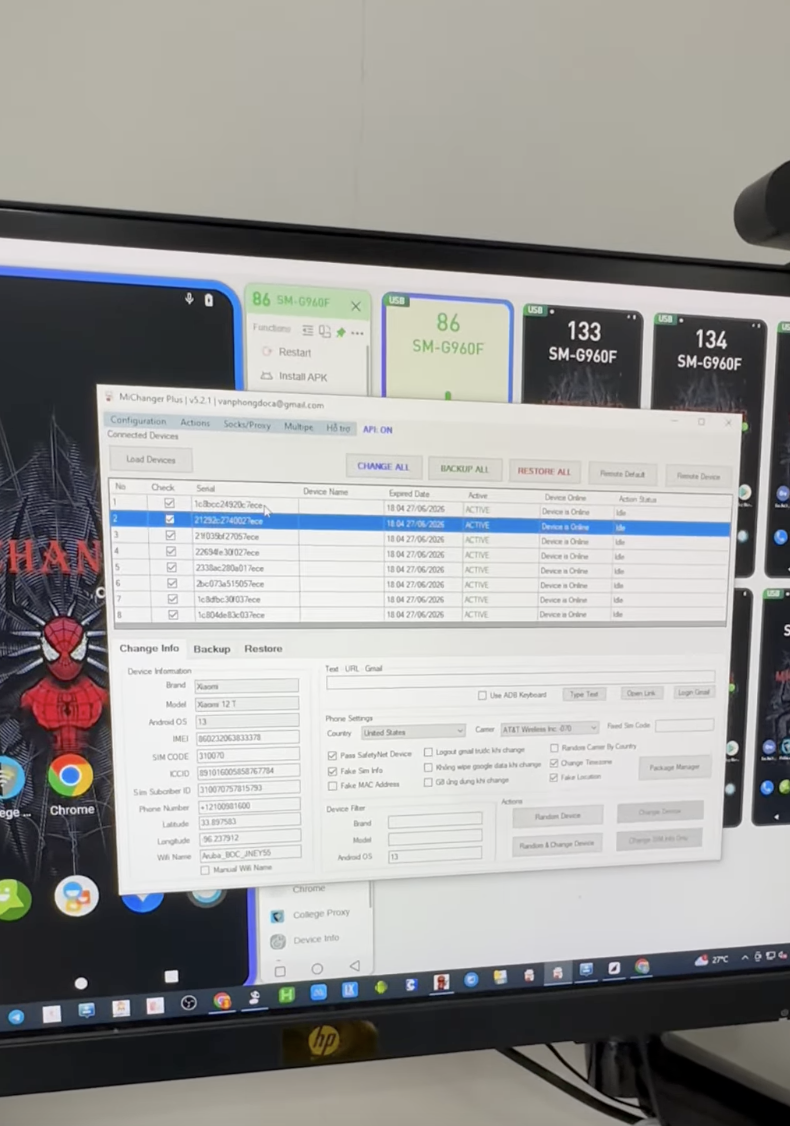Click the BACKUP ALL button
The height and width of the screenshot is (1126, 790).
pyautogui.click(x=464, y=469)
